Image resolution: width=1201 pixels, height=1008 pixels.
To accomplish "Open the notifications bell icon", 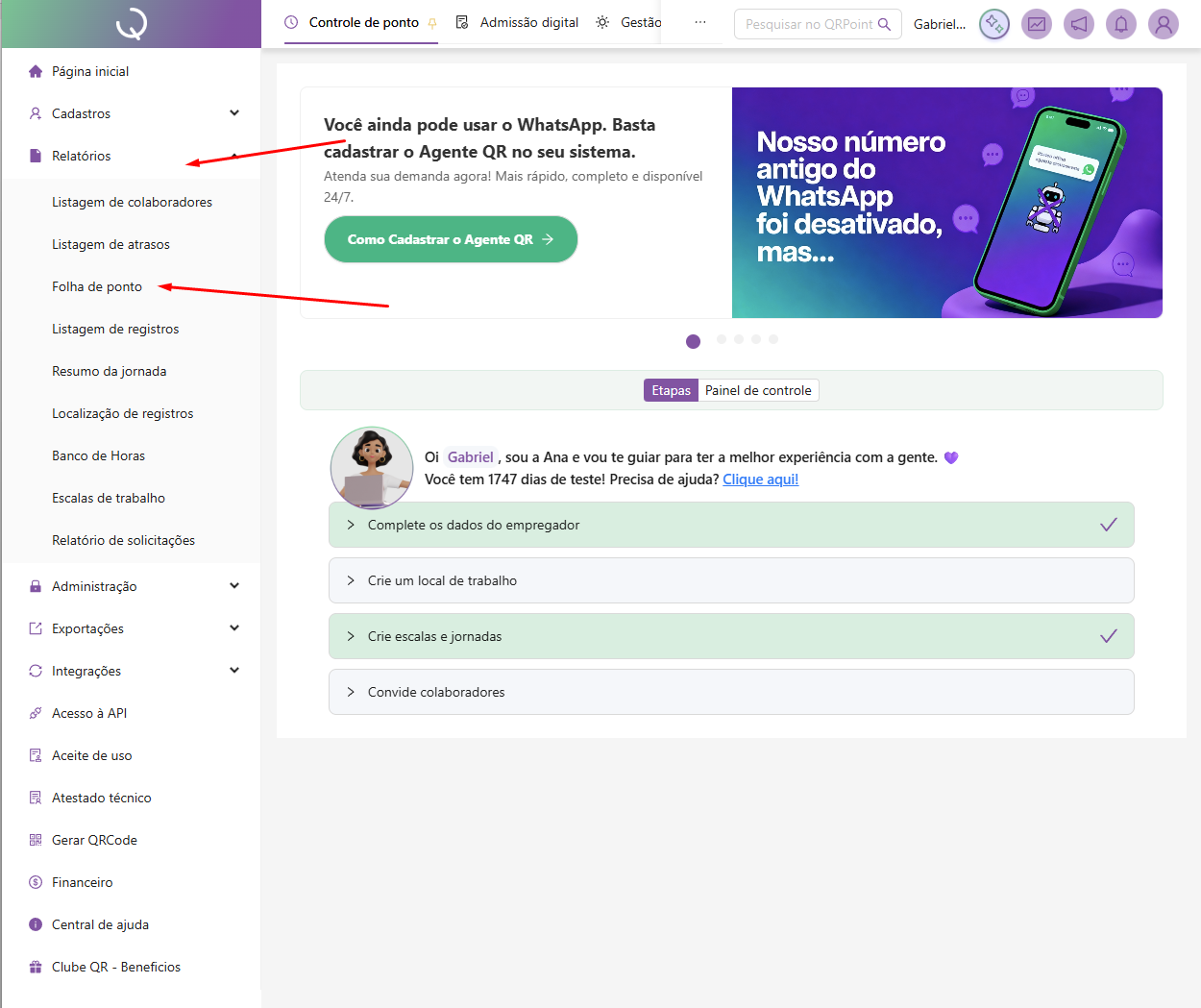I will click(x=1120, y=24).
